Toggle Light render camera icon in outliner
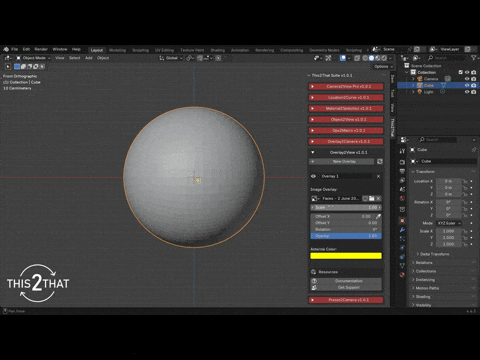 coord(474,92)
